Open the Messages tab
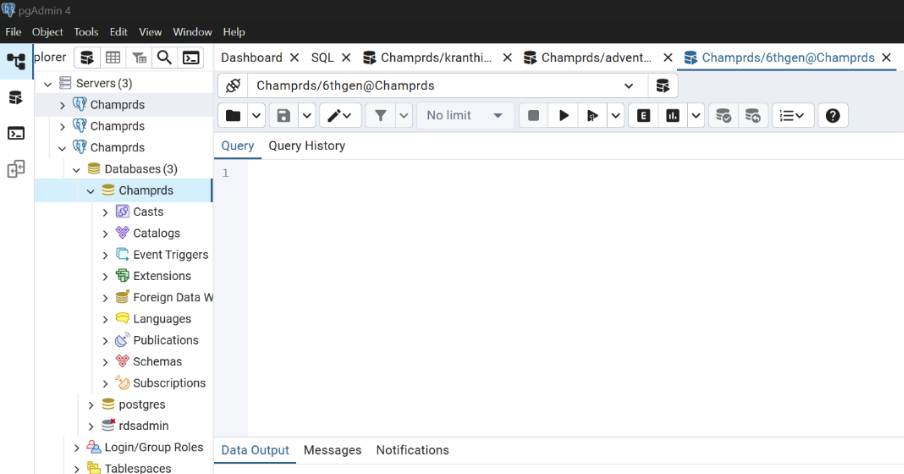904x474 pixels. point(333,450)
